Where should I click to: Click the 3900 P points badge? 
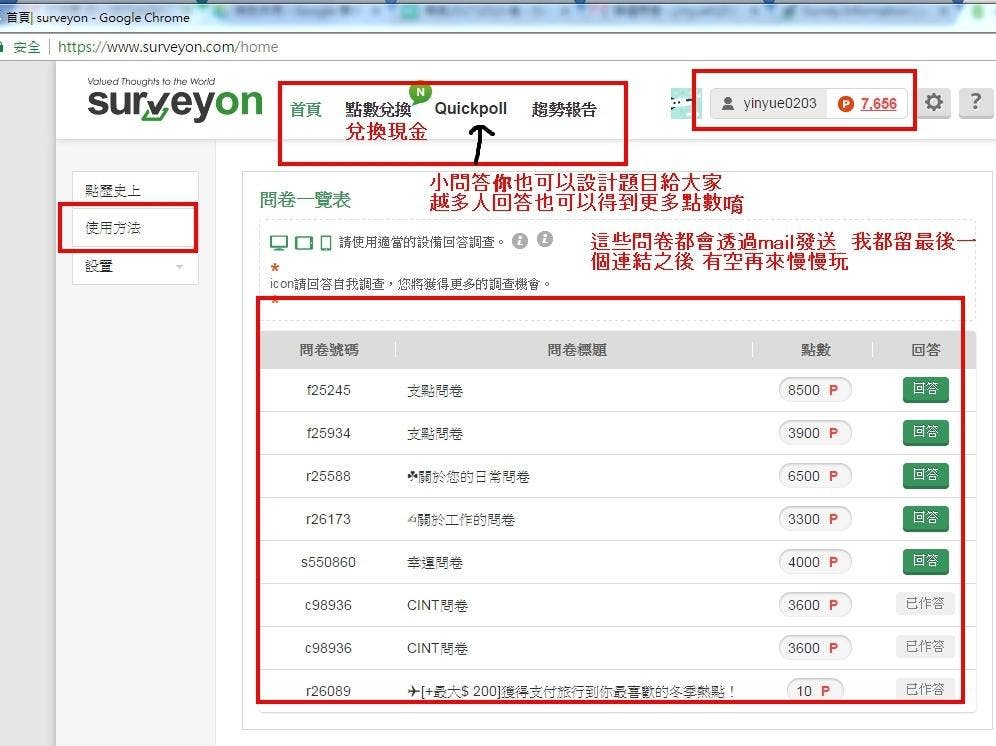point(814,433)
